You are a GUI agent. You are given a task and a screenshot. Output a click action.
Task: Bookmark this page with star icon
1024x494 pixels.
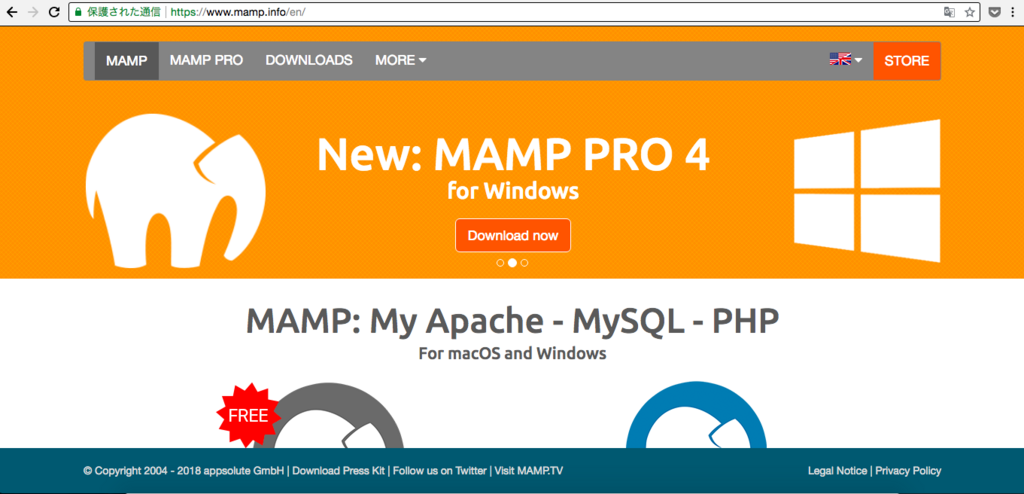click(970, 12)
